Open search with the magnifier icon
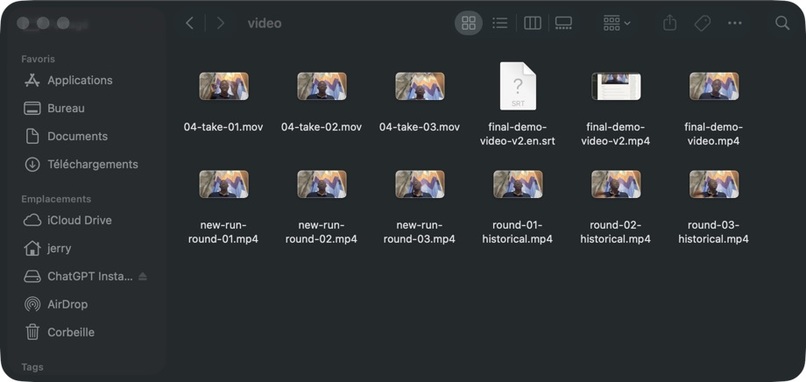This screenshot has height=382, width=806. click(x=782, y=23)
